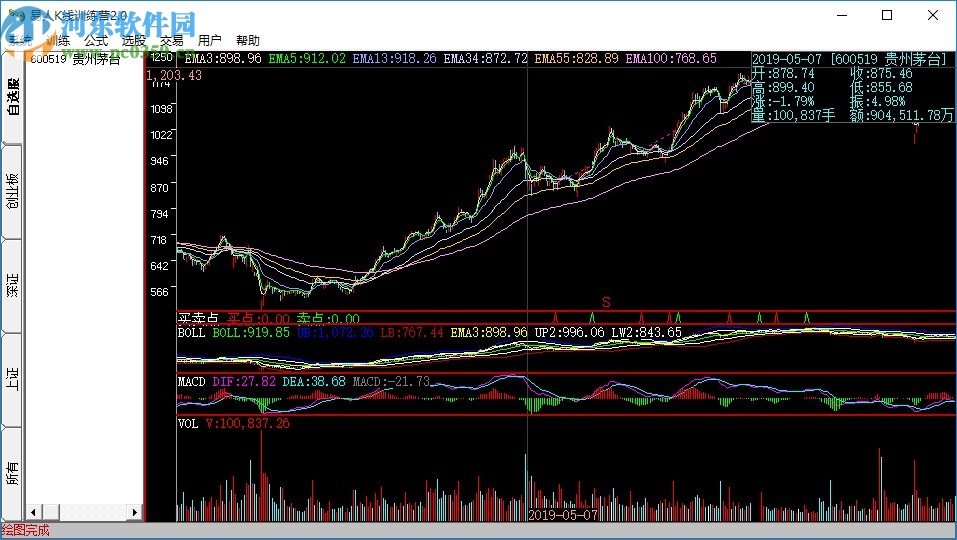
Task: Click the stock list's right scroll arrow
Action: 135,512
